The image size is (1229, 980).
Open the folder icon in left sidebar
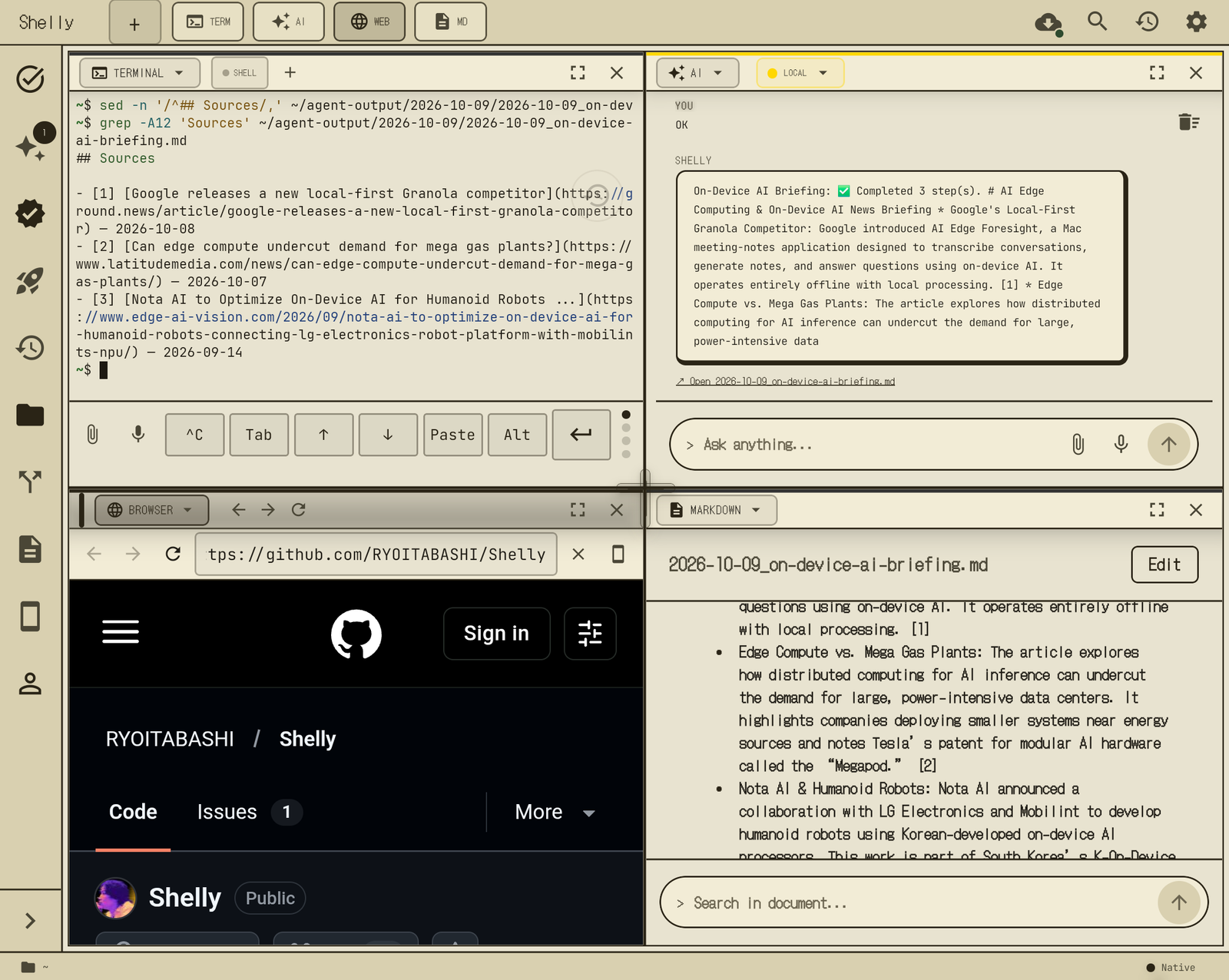(30, 415)
